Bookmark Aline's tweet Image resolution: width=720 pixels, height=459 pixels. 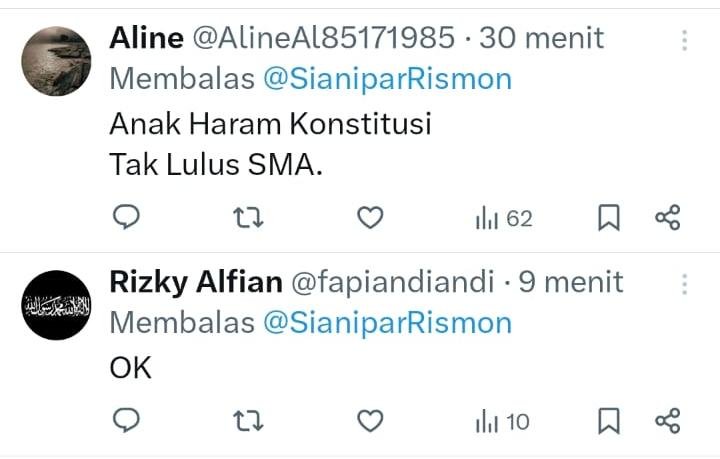click(x=609, y=218)
